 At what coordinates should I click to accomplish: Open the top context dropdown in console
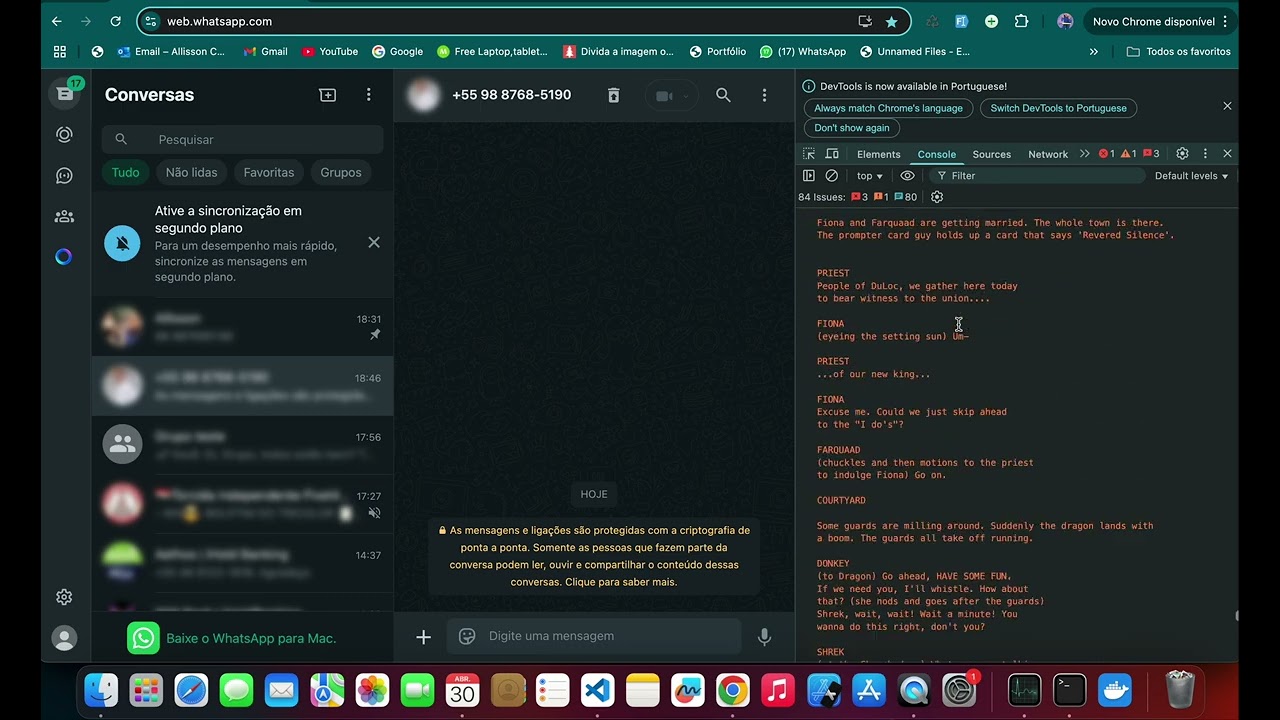[x=869, y=176]
